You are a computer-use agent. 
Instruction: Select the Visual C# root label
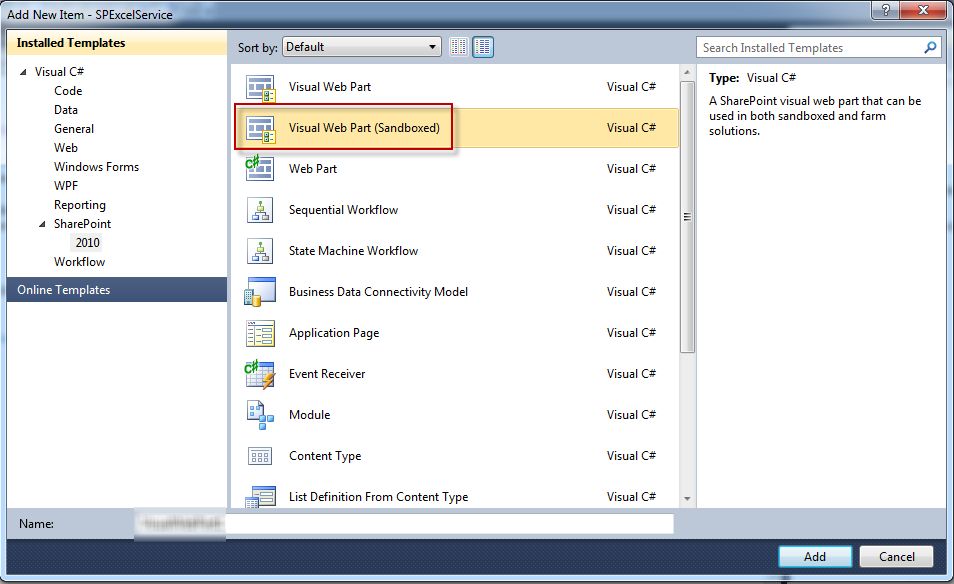[59, 72]
